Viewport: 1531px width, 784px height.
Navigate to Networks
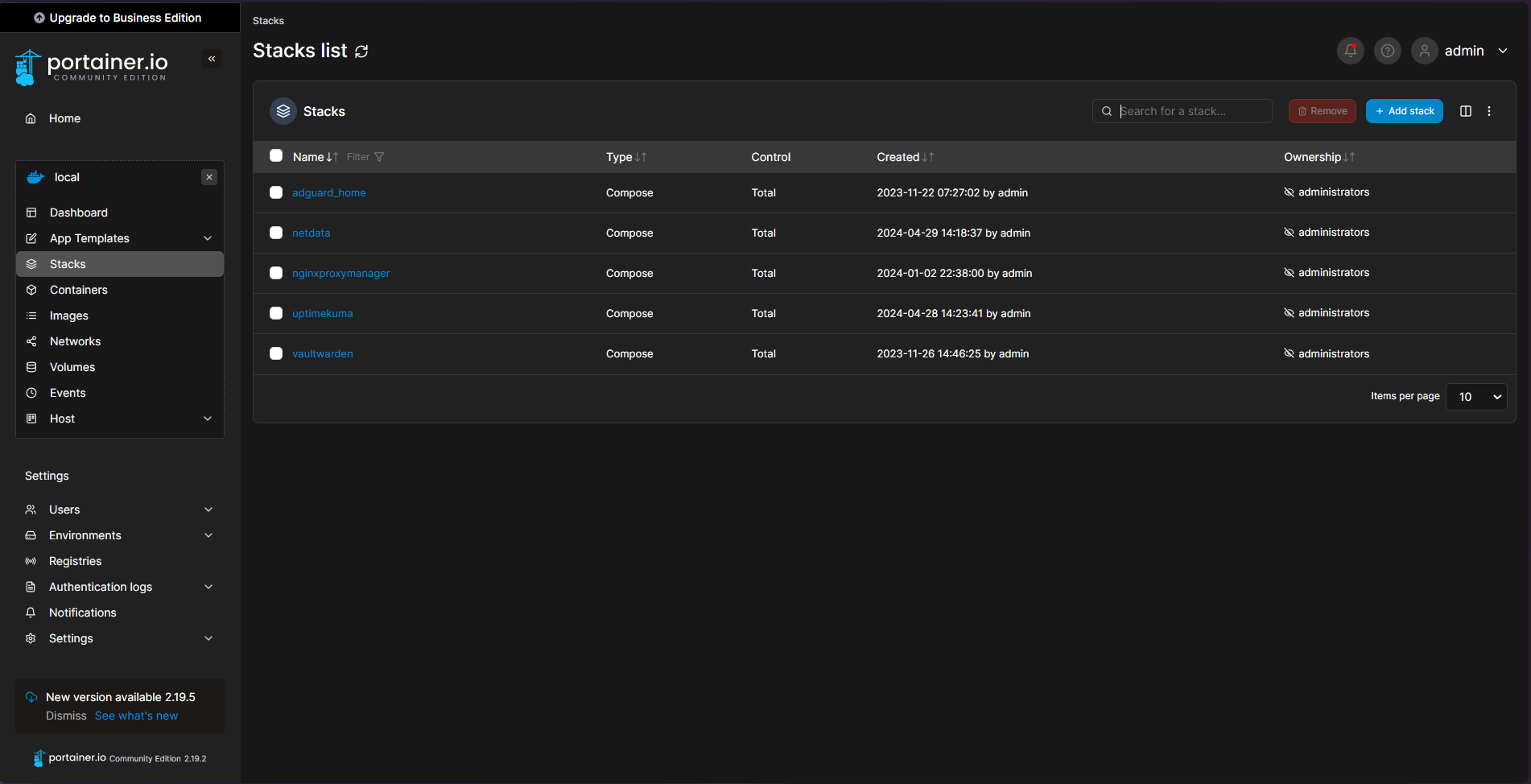[x=74, y=341]
